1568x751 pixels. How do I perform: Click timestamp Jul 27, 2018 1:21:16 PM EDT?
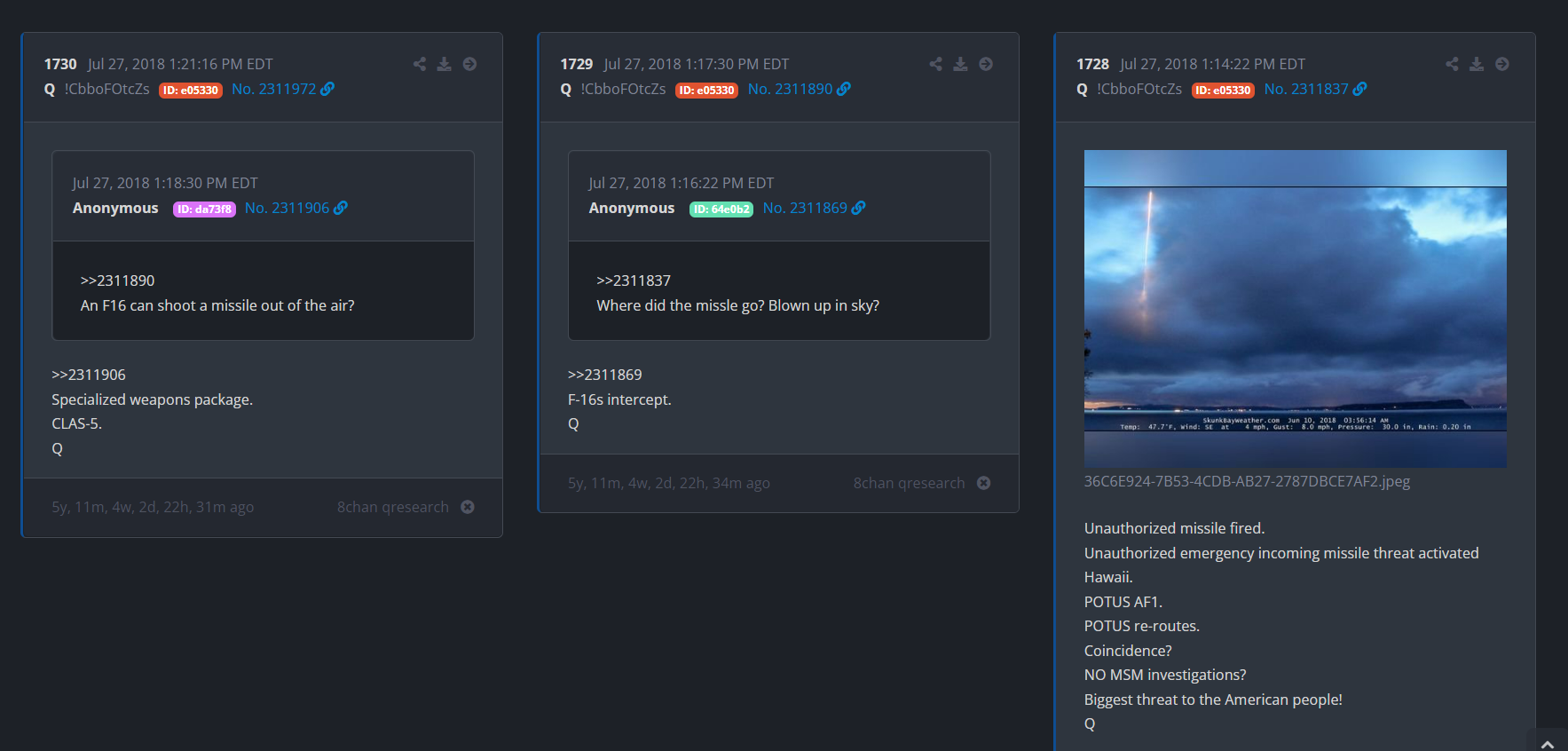pos(180,64)
